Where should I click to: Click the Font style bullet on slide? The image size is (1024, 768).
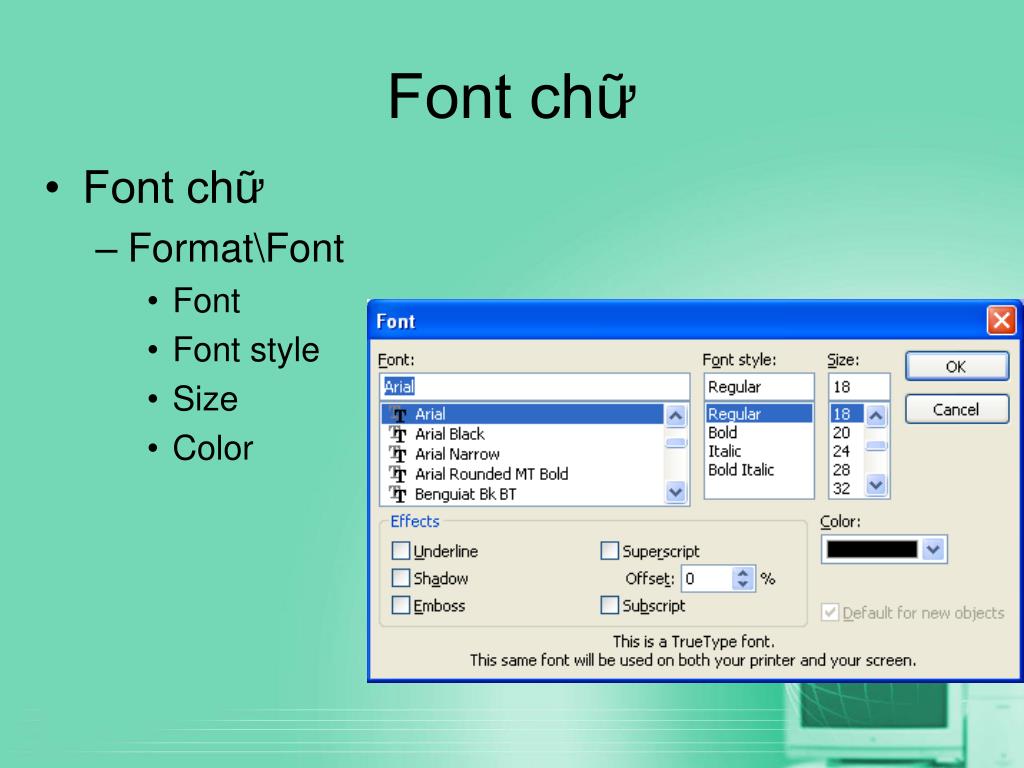(246, 350)
